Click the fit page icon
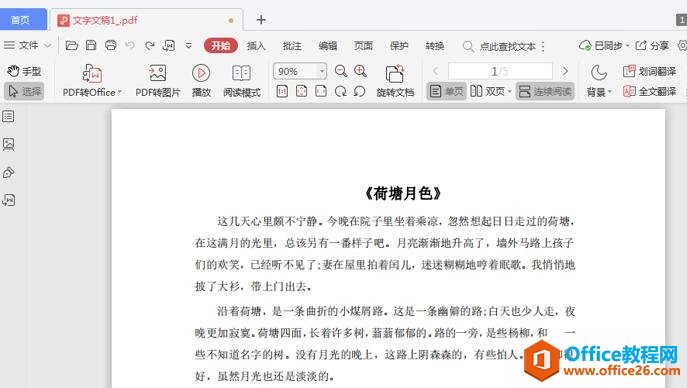 pos(301,91)
